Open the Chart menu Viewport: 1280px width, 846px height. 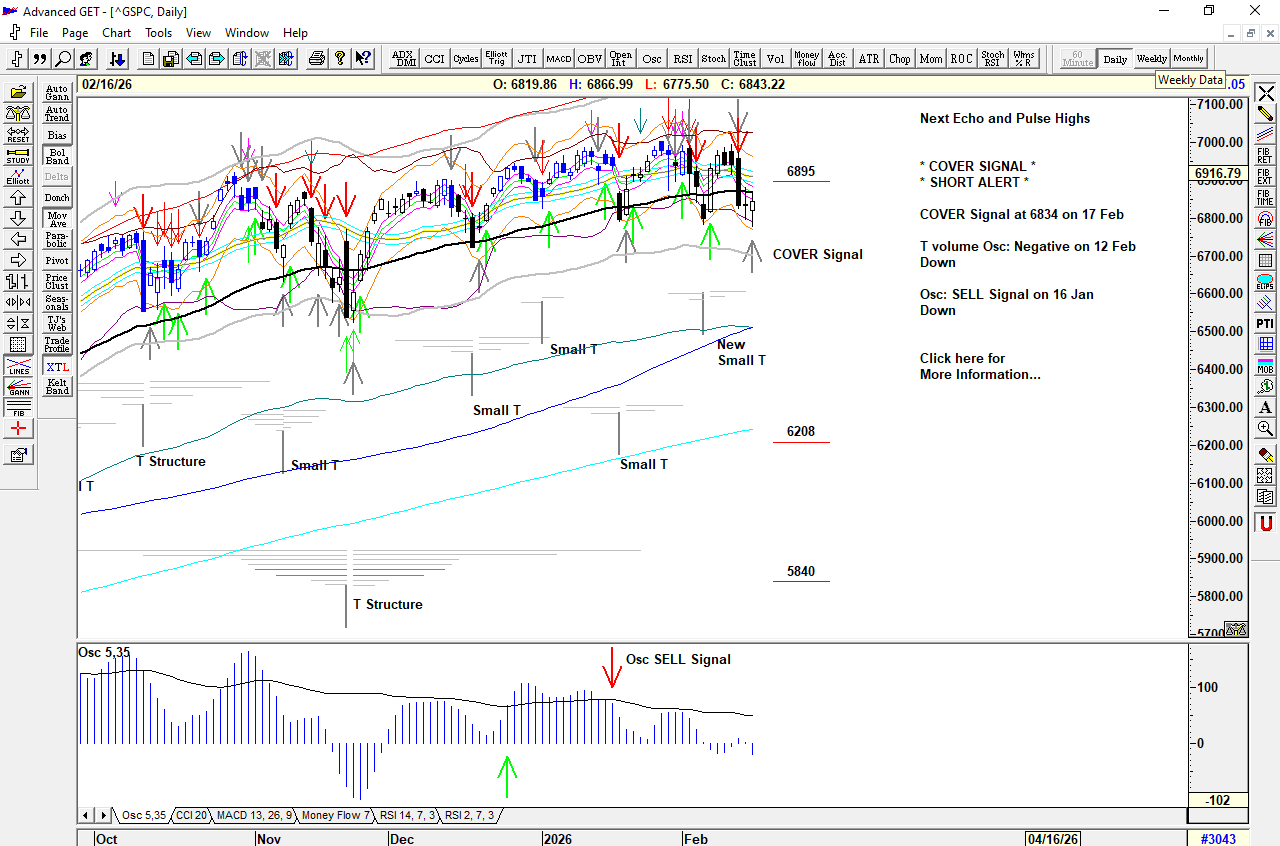(116, 33)
